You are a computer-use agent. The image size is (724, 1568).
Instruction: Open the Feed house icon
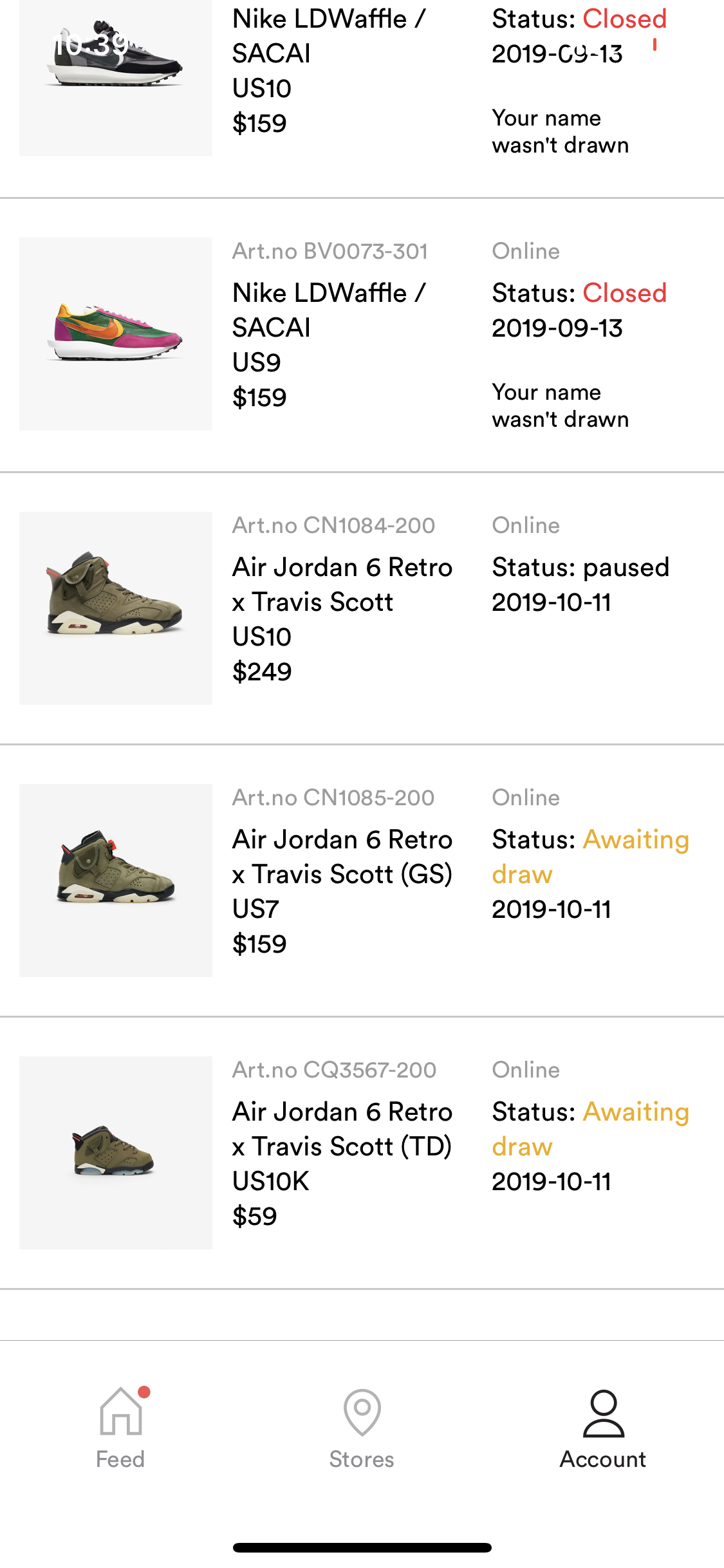tap(121, 1412)
